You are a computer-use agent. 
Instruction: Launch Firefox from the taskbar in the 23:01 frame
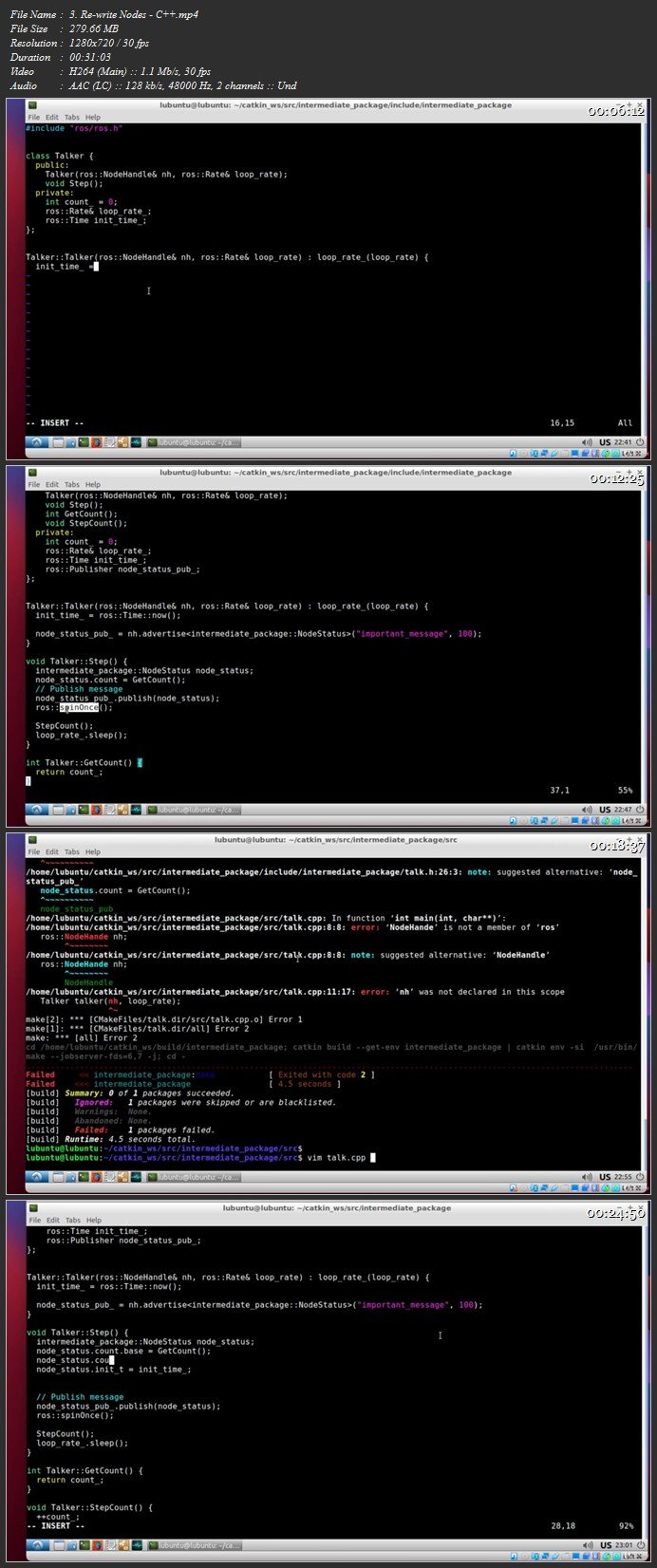pyautogui.click(x=98, y=1545)
